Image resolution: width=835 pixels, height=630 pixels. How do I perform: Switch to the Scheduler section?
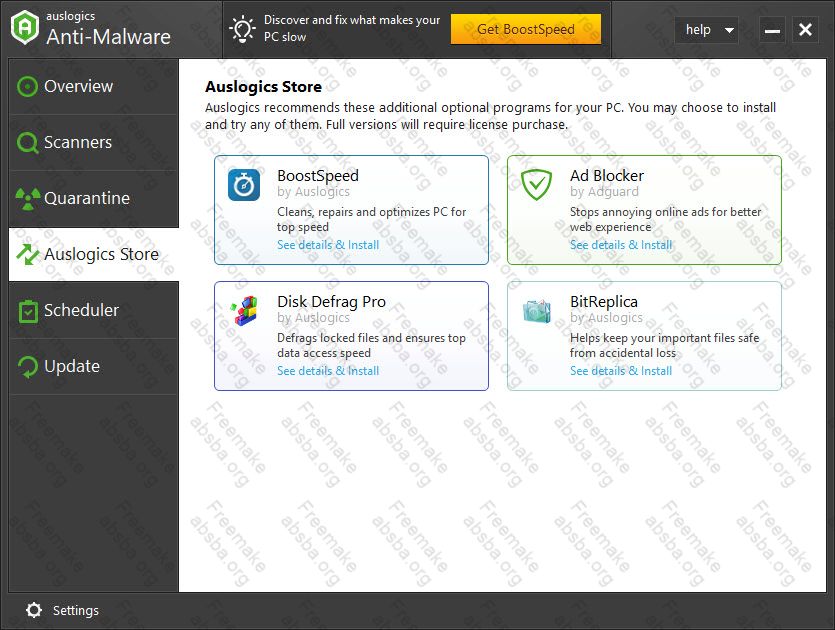pyautogui.click(x=94, y=310)
